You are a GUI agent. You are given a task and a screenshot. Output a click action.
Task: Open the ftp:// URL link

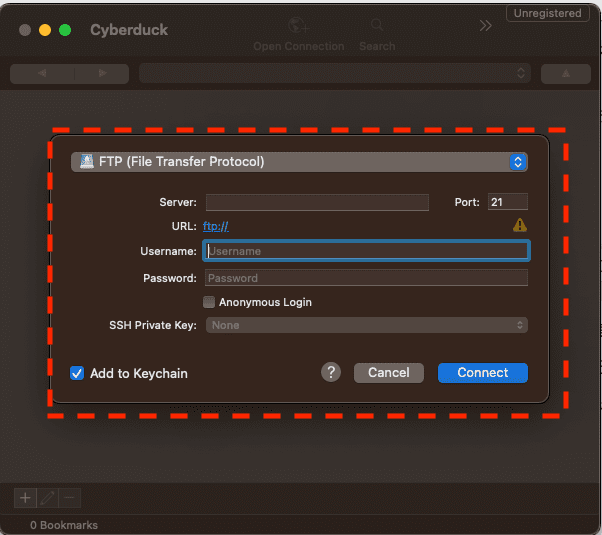click(216, 226)
